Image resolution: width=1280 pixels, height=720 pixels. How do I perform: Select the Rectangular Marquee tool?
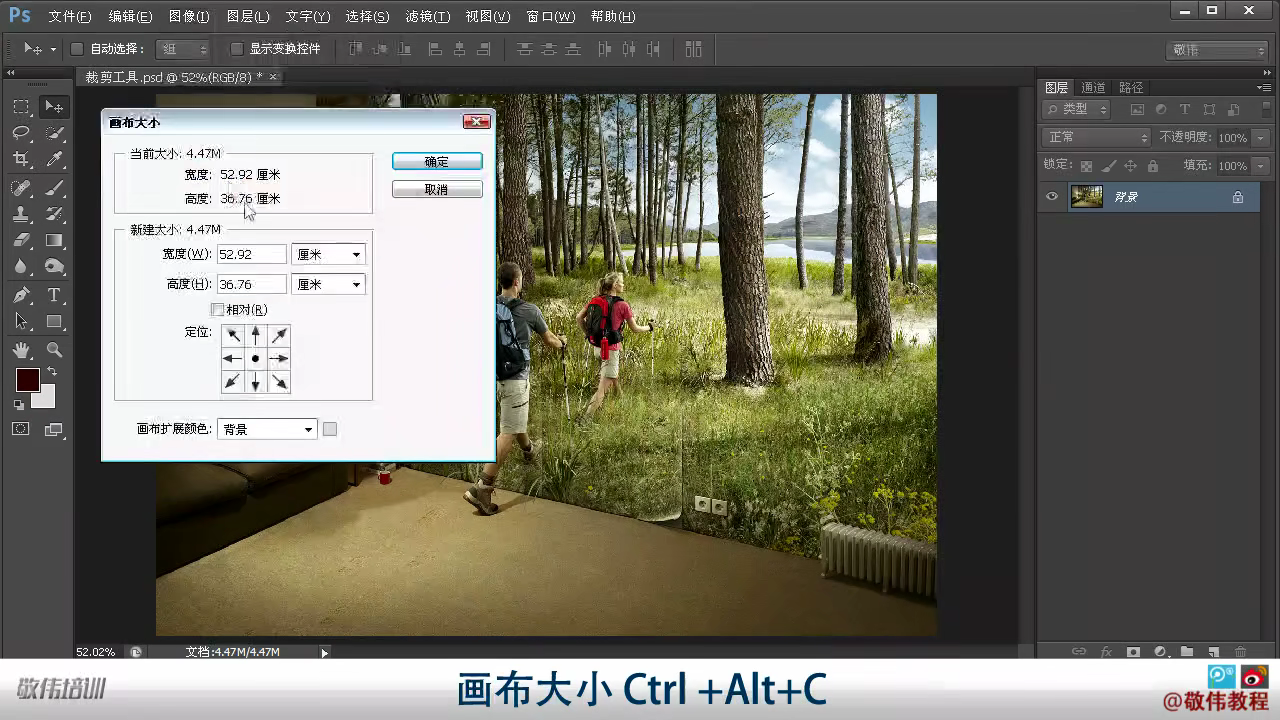pyautogui.click(x=21, y=107)
